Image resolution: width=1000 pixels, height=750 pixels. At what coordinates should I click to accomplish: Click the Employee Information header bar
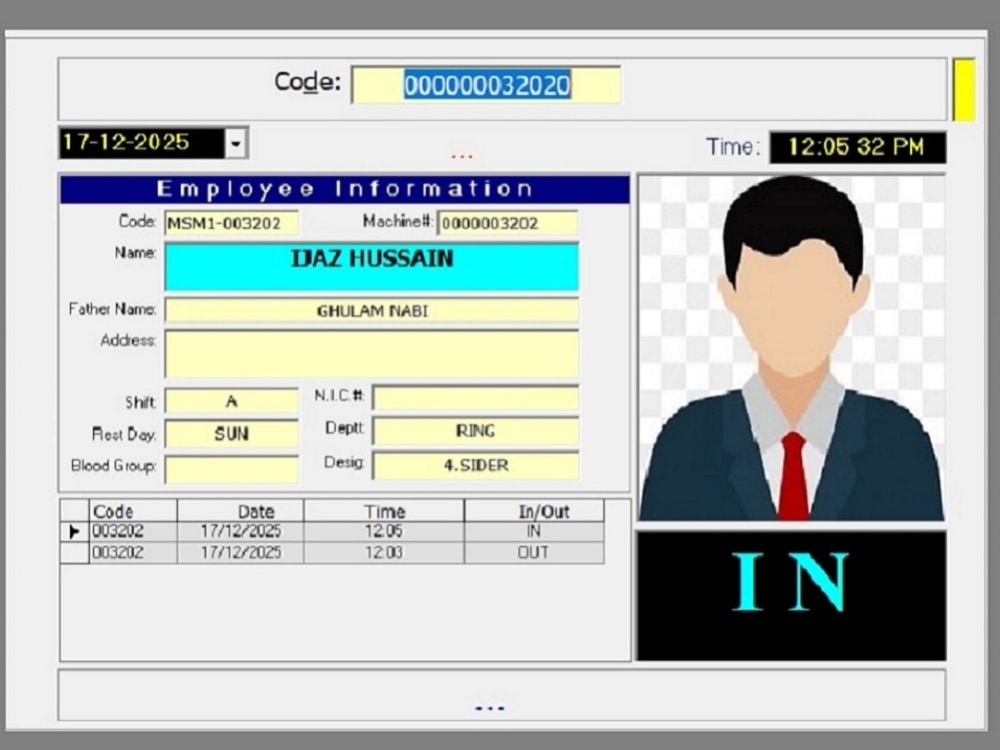(344, 189)
